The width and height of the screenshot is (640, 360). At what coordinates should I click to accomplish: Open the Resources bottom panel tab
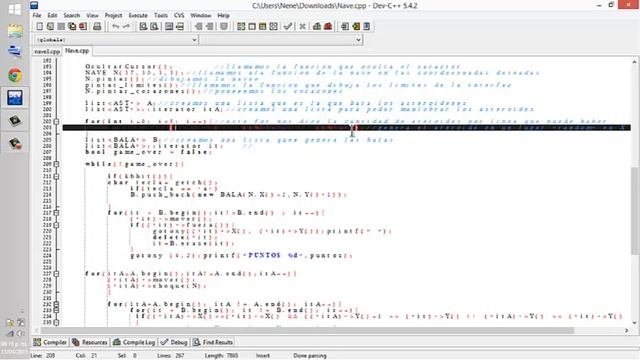coord(90,342)
